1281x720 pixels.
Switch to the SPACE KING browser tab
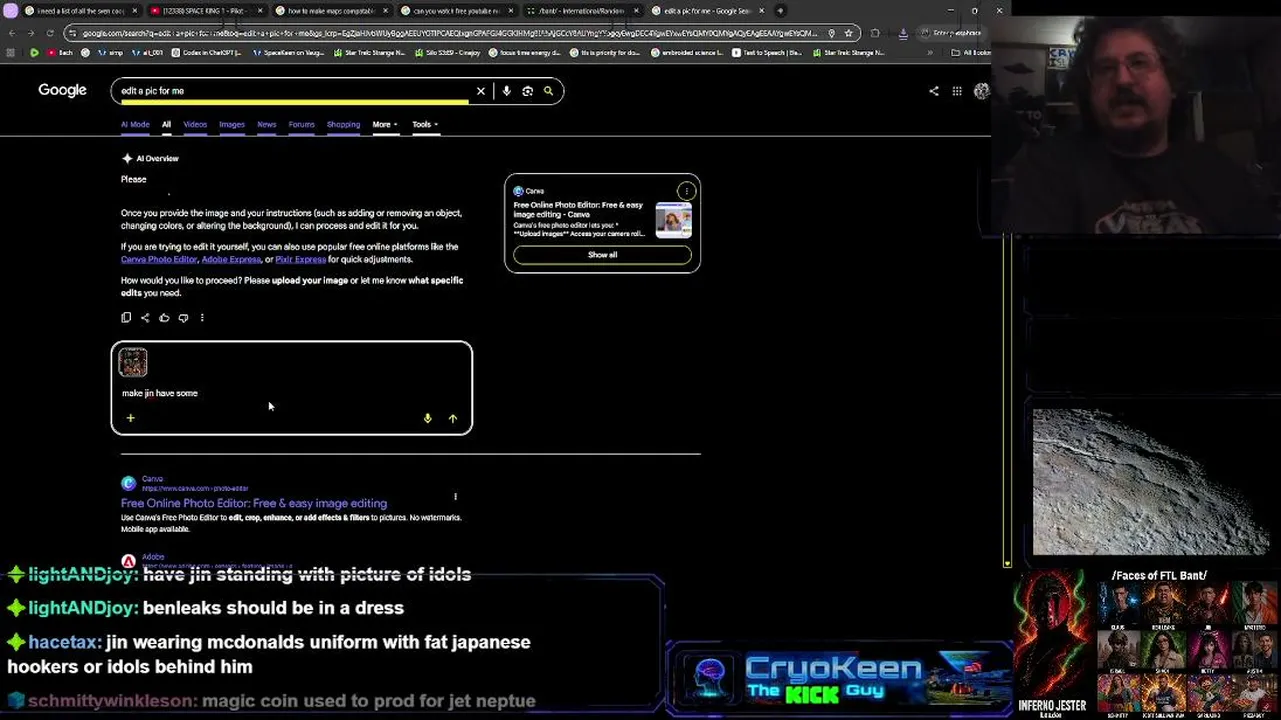click(x=205, y=11)
